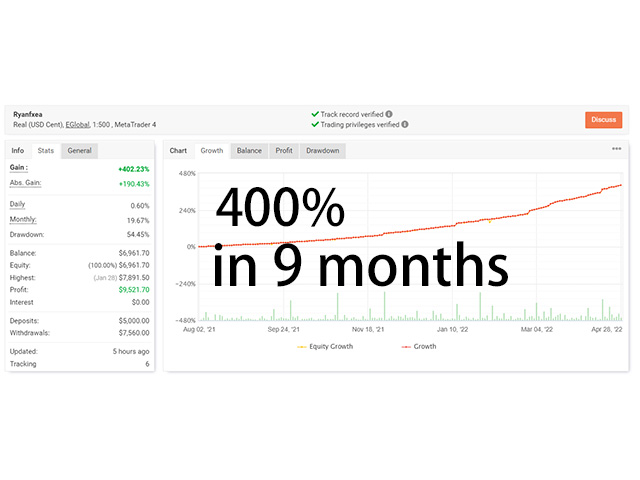The image size is (640, 480).
Task: Open chart options three-dots menu
Action: 616,149
